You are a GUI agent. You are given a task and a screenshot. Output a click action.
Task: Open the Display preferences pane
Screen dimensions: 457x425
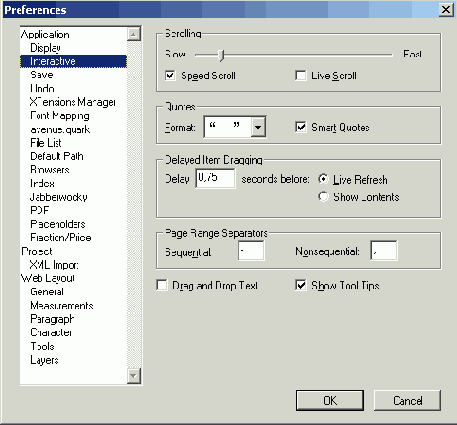pyautogui.click(x=45, y=48)
